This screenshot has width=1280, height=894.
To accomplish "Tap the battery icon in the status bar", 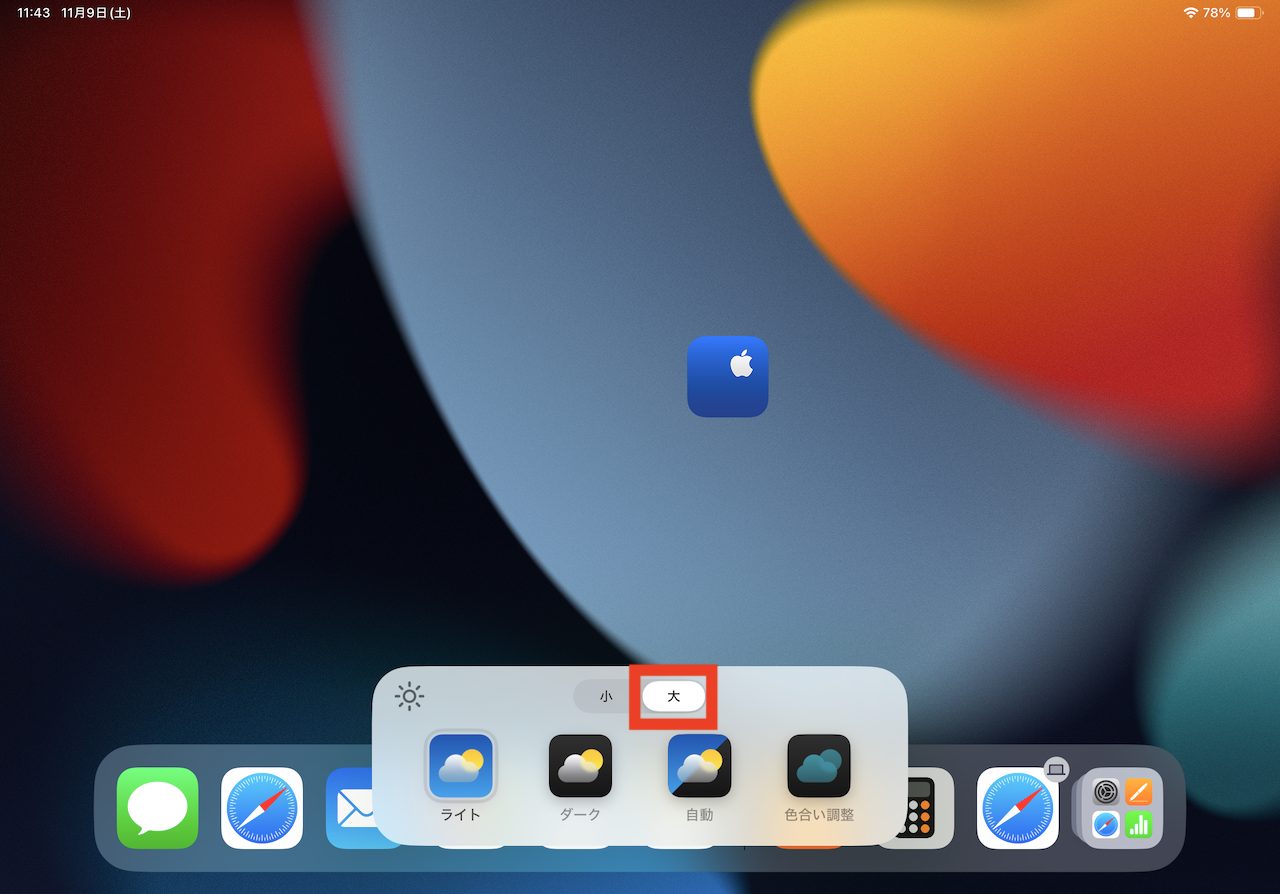I will click(1250, 13).
